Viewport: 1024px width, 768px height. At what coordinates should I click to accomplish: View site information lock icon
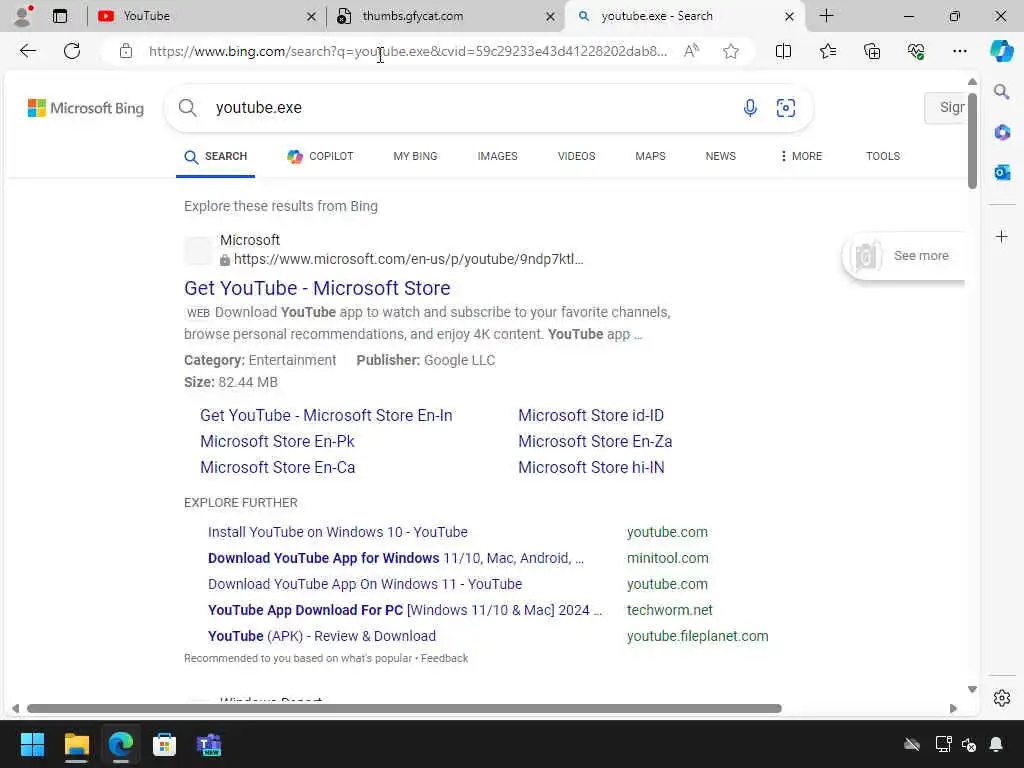click(126, 51)
